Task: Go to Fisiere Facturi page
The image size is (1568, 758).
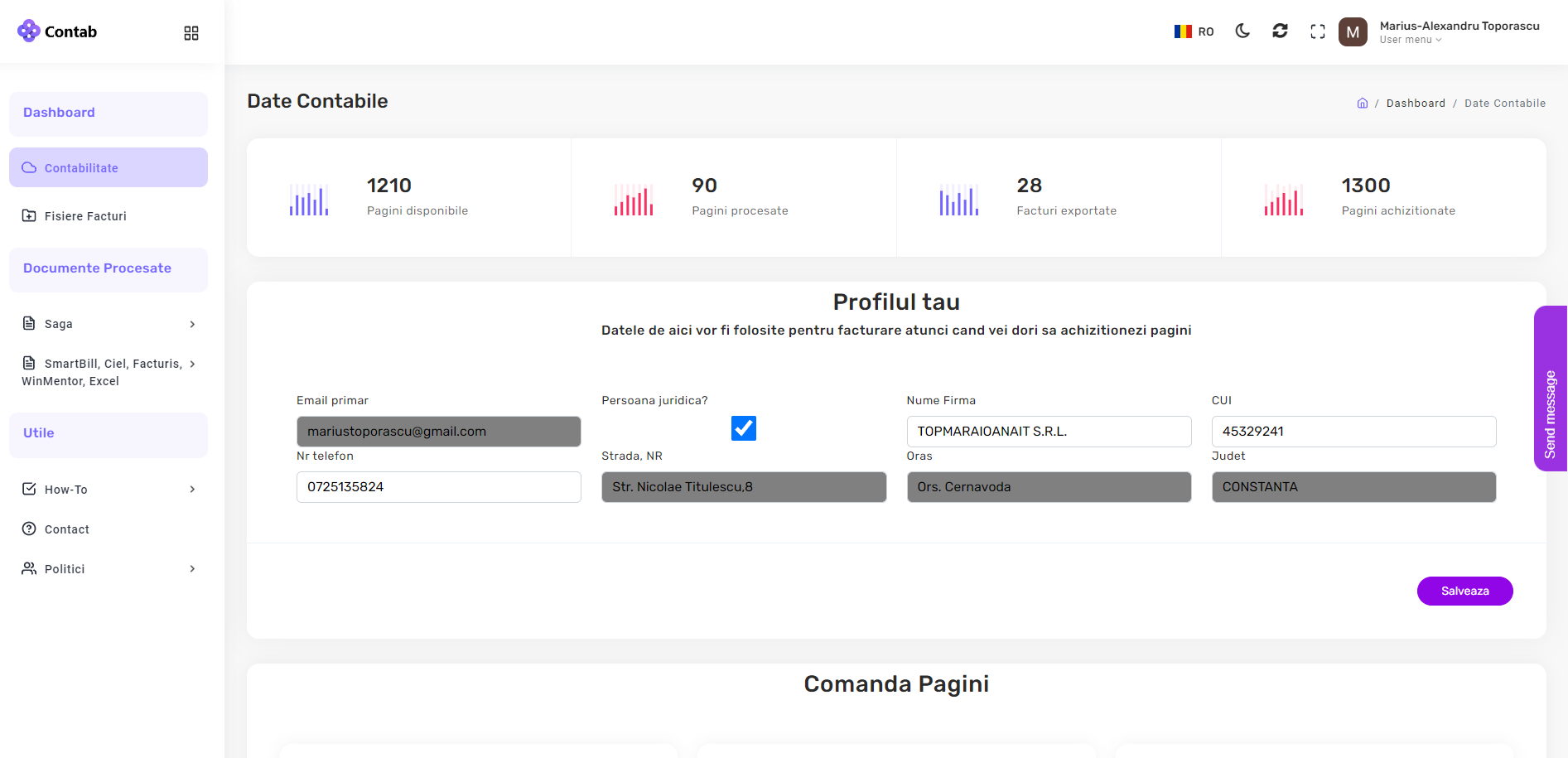Action: pyautogui.click(x=85, y=216)
